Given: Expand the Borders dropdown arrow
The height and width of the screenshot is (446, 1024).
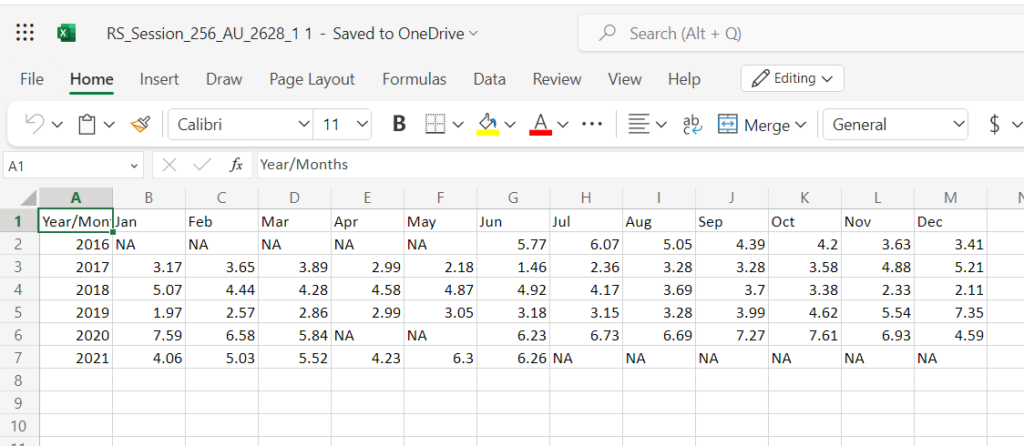Looking at the screenshot, I should coord(458,124).
